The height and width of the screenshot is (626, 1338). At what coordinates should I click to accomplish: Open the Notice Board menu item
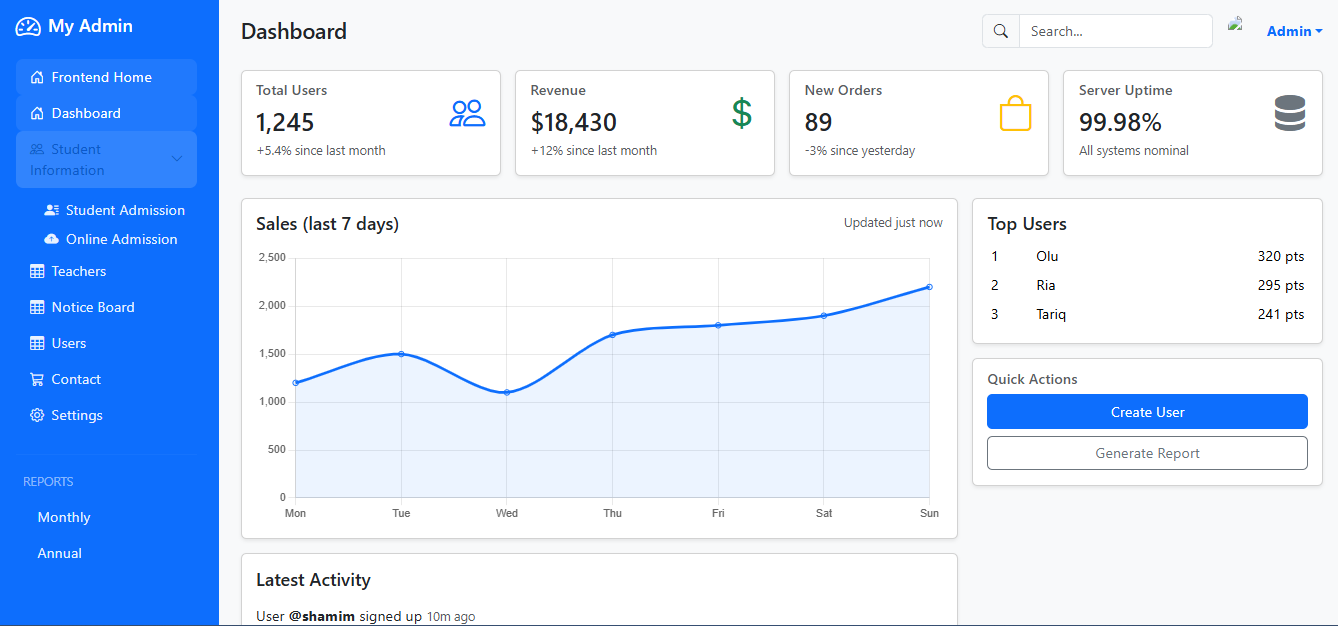(x=92, y=307)
